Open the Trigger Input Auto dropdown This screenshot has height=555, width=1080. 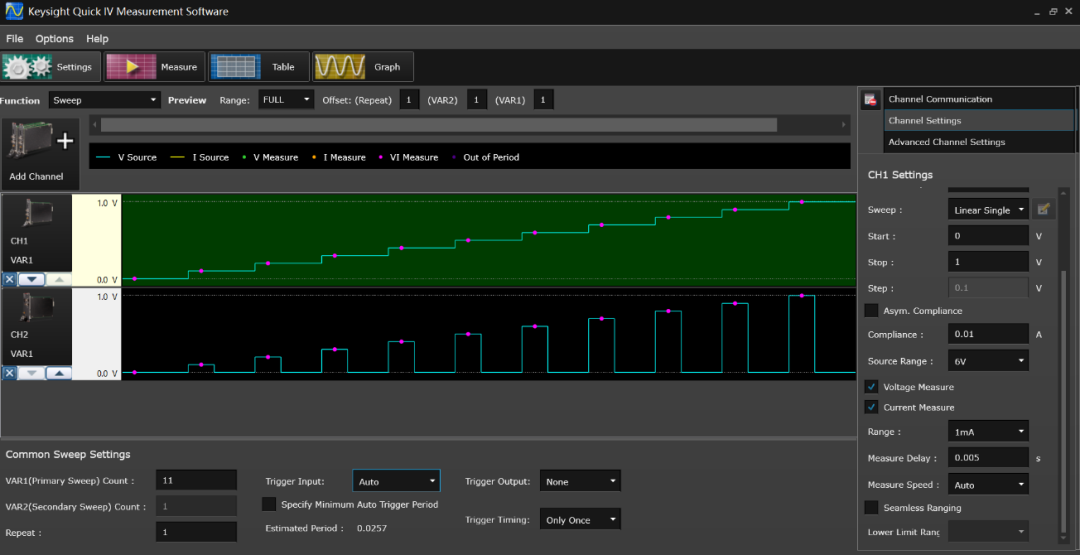coord(396,481)
